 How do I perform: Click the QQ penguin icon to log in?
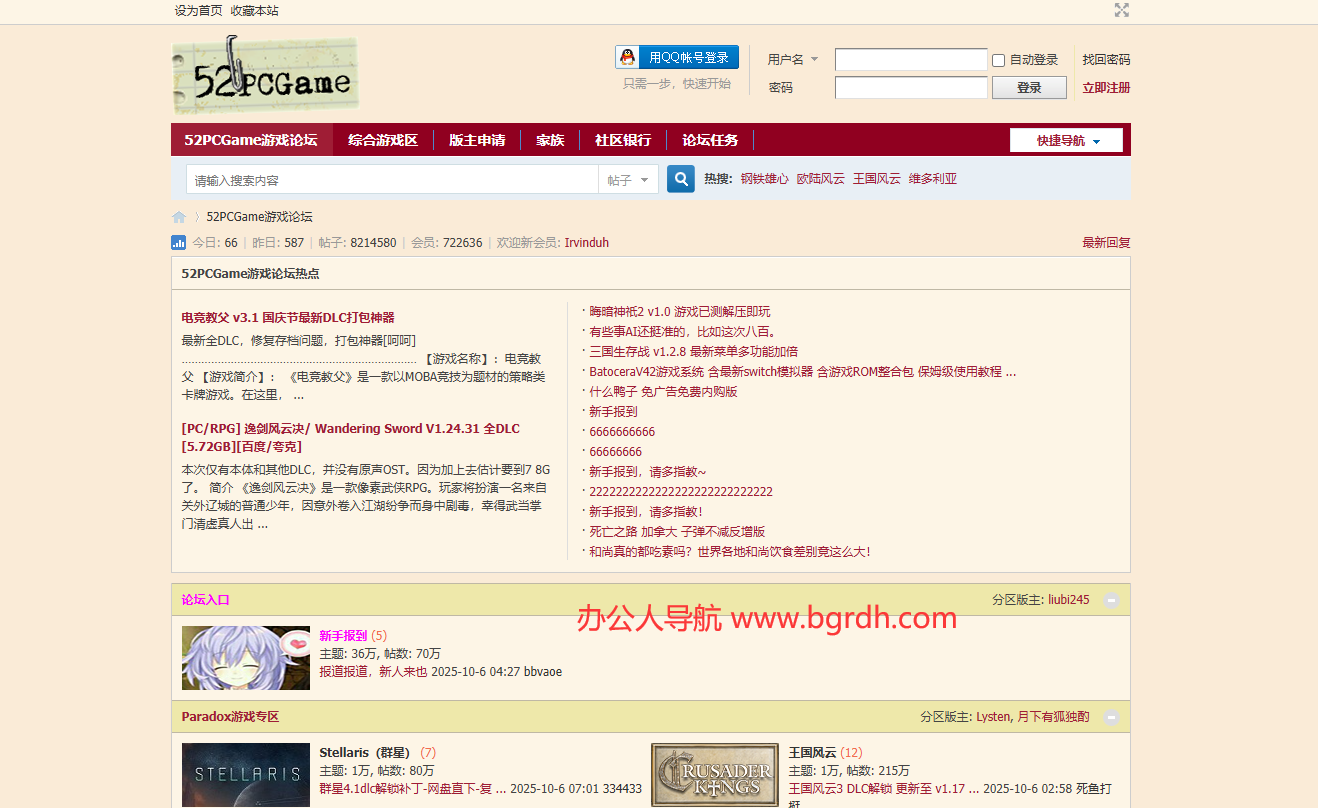point(627,57)
